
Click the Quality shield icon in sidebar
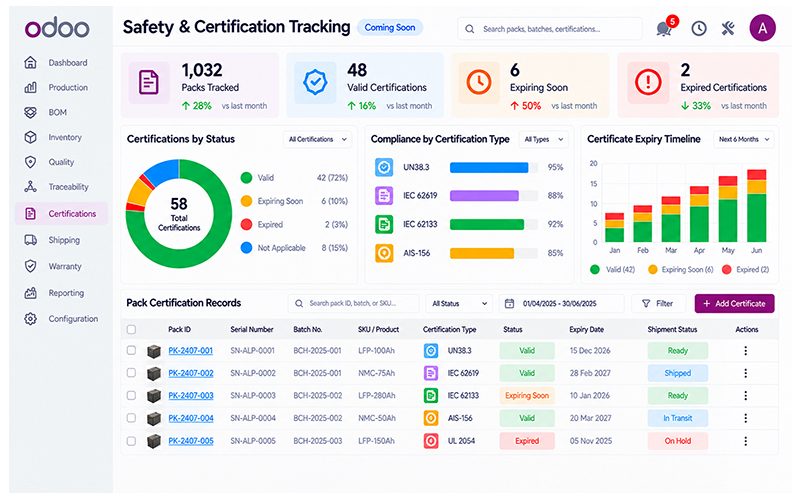(x=31, y=162)
